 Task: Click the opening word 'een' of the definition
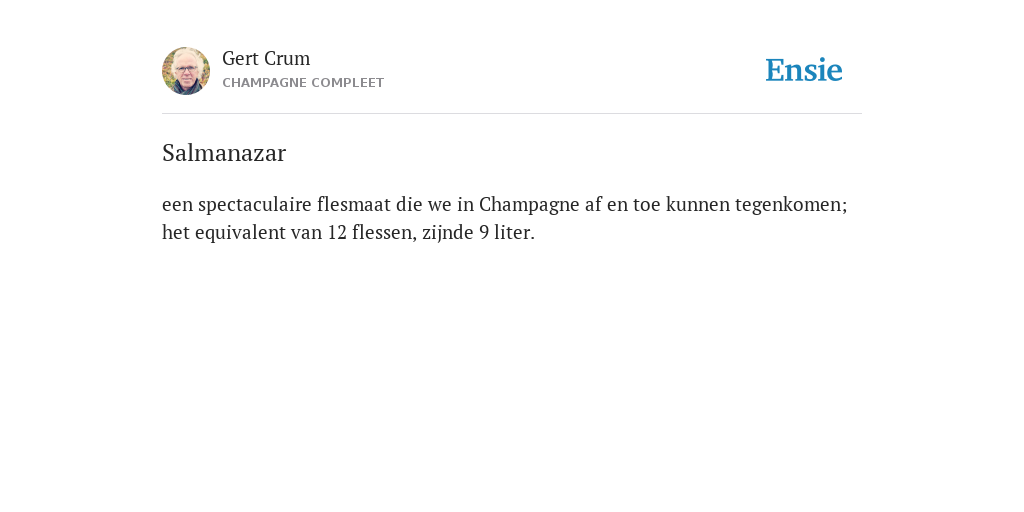178,205
